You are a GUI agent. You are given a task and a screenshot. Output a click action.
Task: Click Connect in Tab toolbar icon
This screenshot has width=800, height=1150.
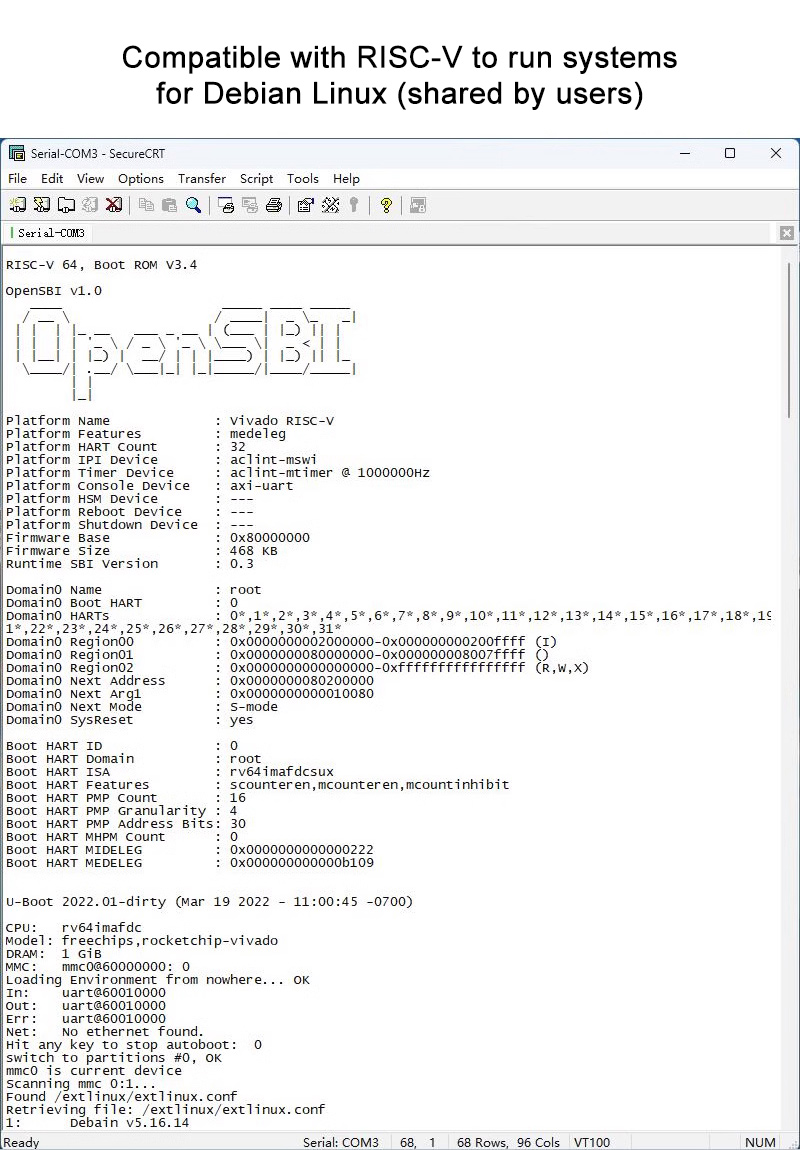[65, 205]
